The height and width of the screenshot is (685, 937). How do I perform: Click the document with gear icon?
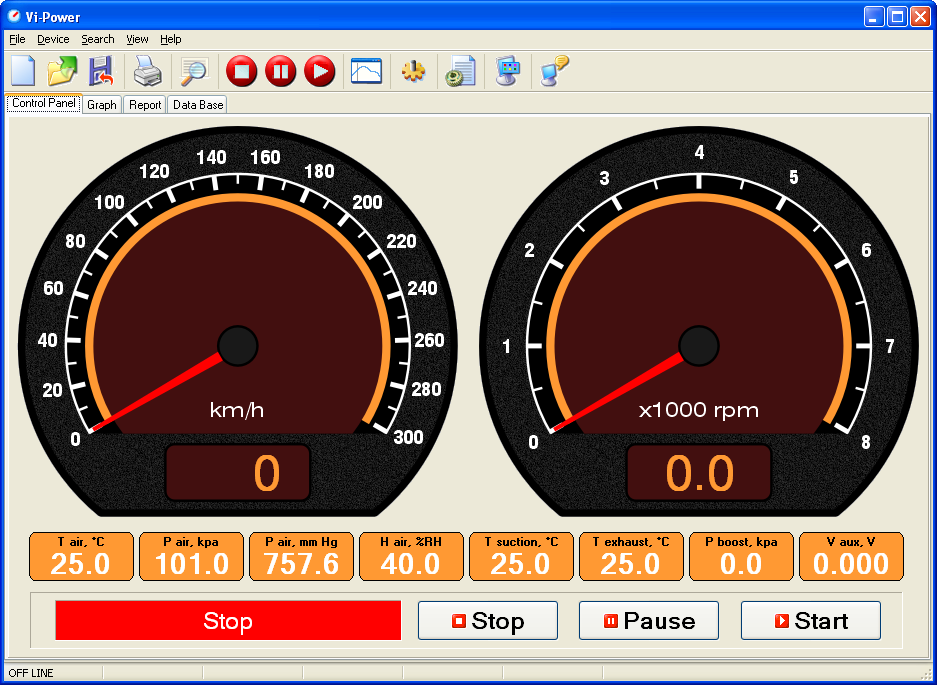tap(460, 71)
